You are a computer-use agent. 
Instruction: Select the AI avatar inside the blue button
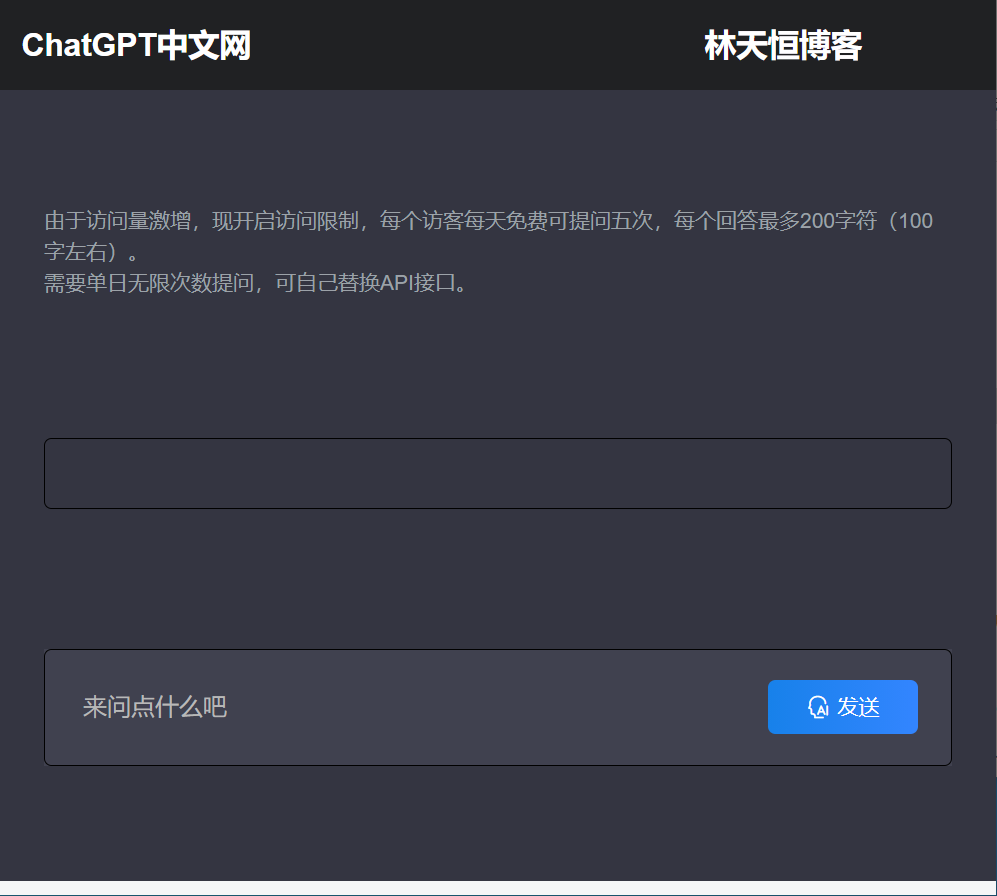point(817,707)
